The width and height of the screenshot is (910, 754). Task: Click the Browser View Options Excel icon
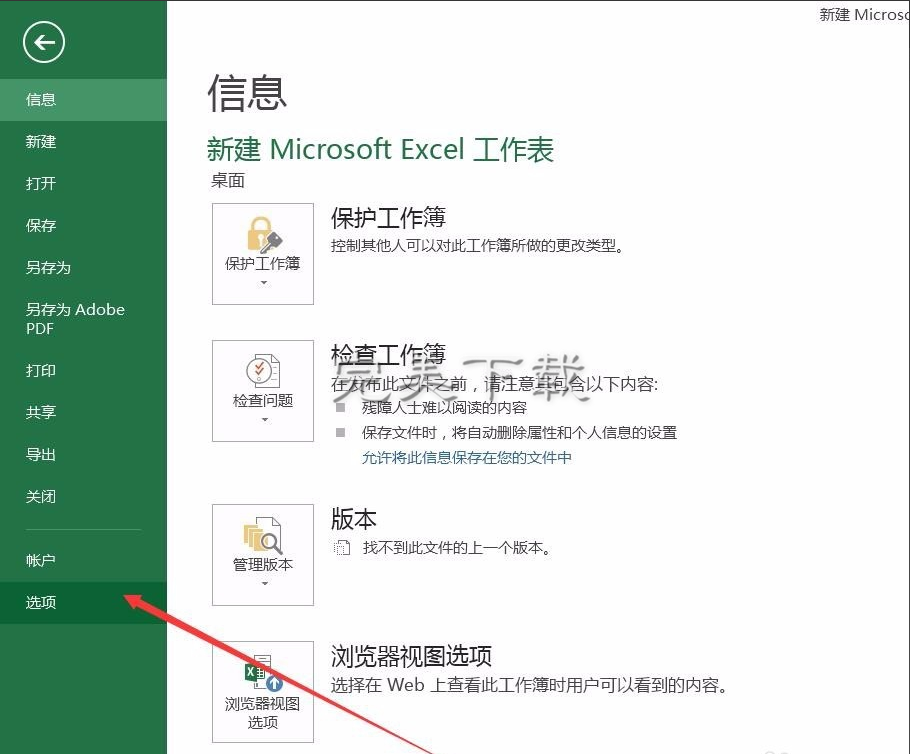[263, 673]
